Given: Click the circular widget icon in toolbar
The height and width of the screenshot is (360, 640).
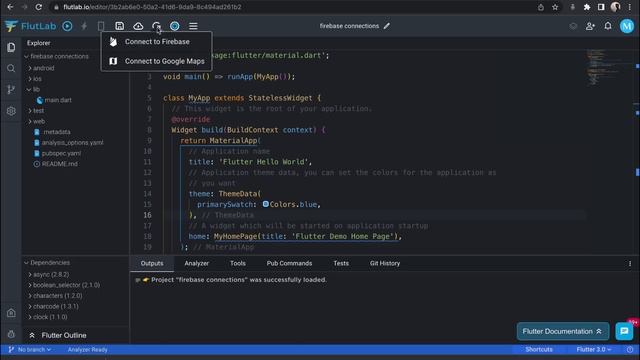Looking at the screenshot, I should click(175, 26).
